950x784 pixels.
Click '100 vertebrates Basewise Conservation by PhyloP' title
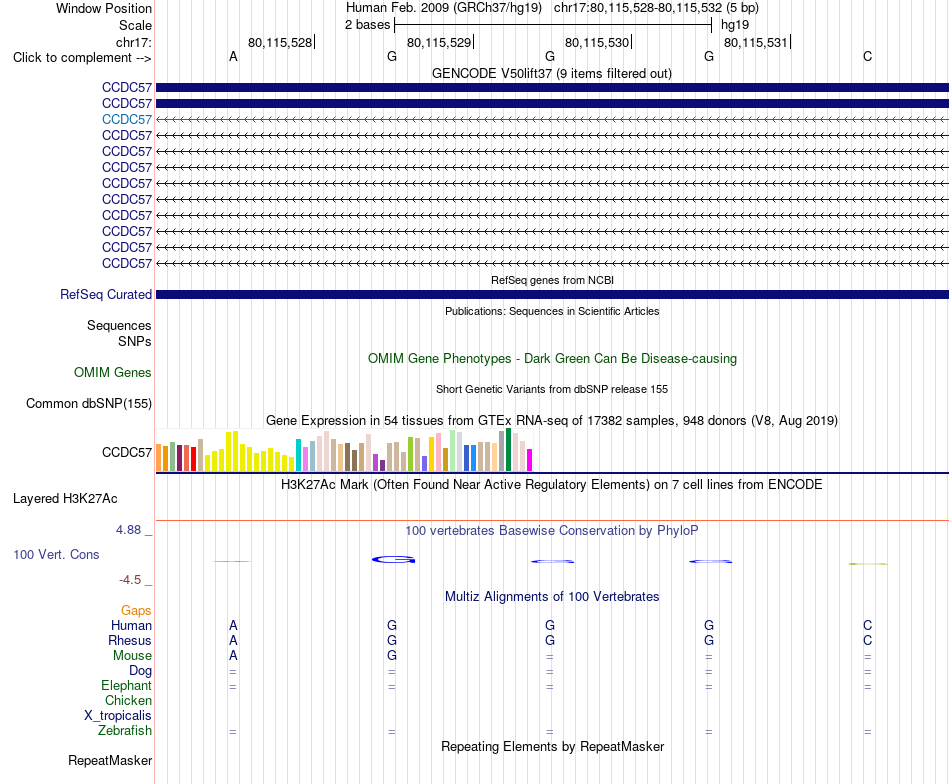552,531
